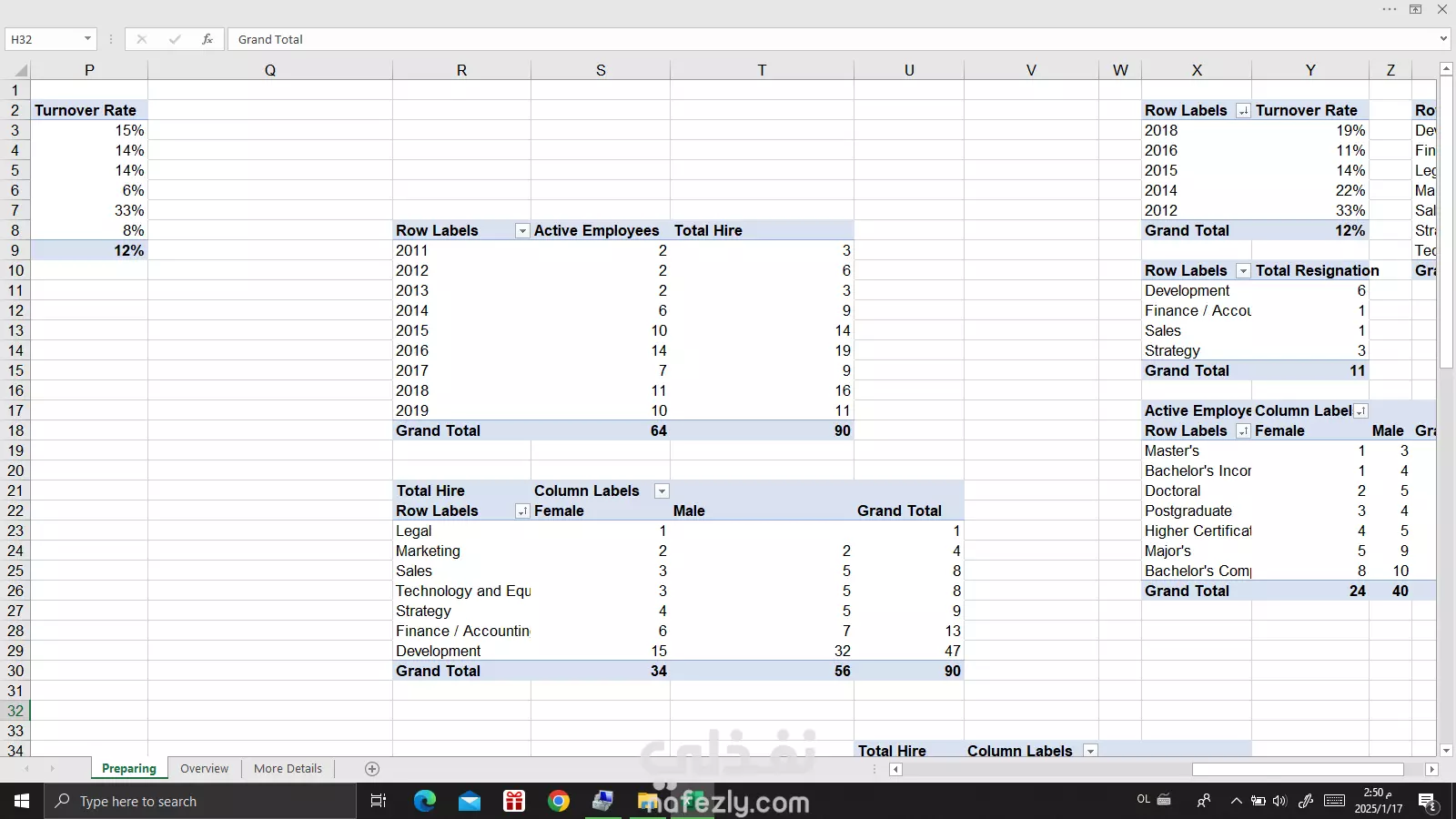Launch Microsoft Edge from the taskbar

coord(425,801)
